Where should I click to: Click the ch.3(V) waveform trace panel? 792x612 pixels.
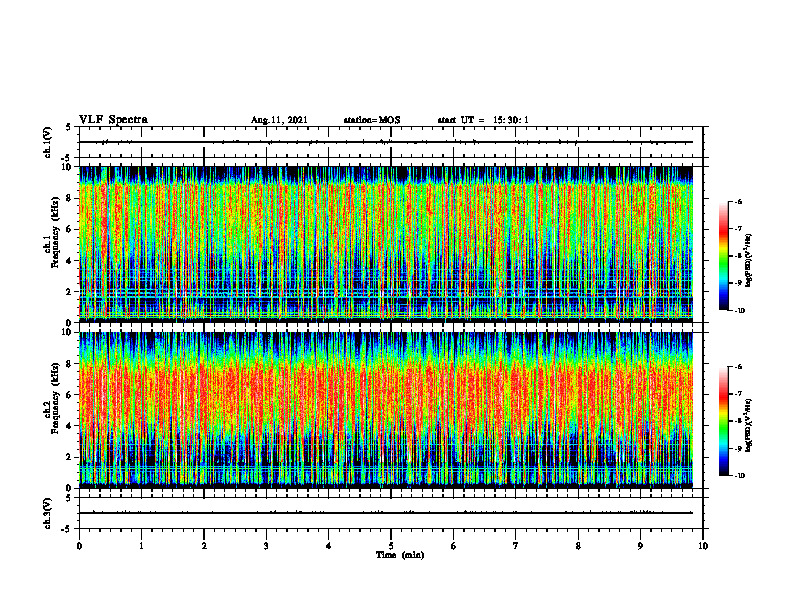tap(391, 513)
